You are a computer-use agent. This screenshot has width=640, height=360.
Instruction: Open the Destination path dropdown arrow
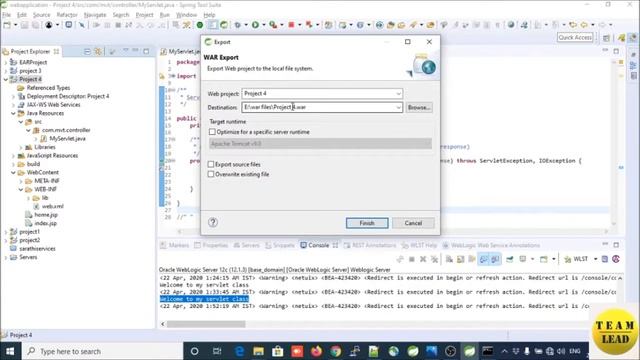(398, 107)
